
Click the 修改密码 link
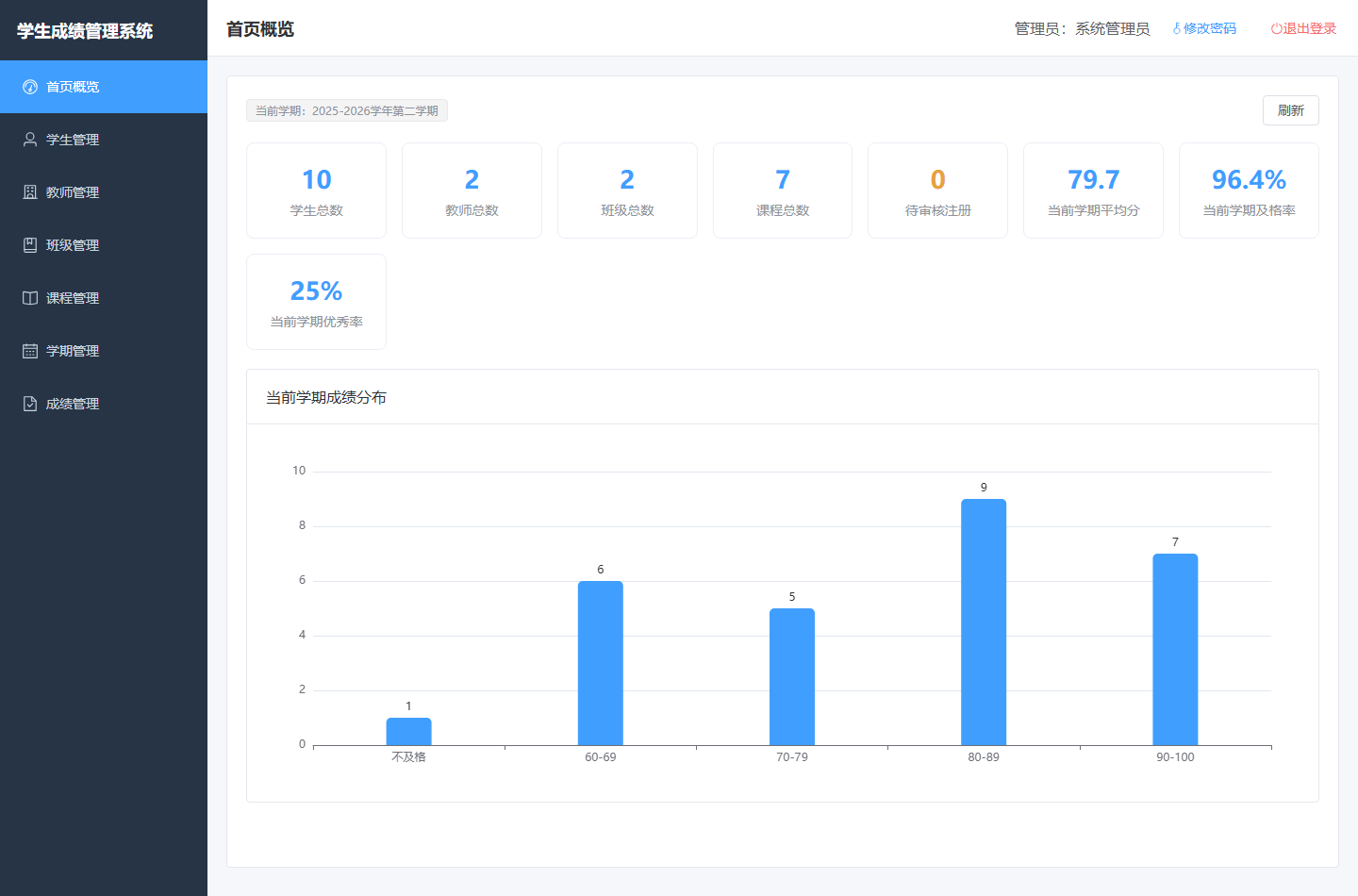(1204, 29)
